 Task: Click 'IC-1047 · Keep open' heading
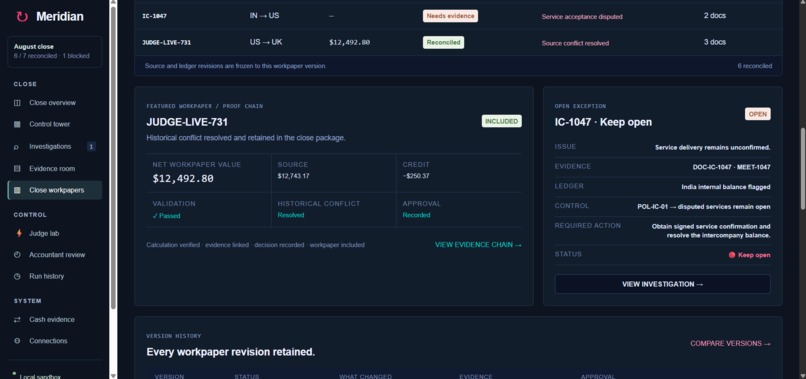pos(603,122)
